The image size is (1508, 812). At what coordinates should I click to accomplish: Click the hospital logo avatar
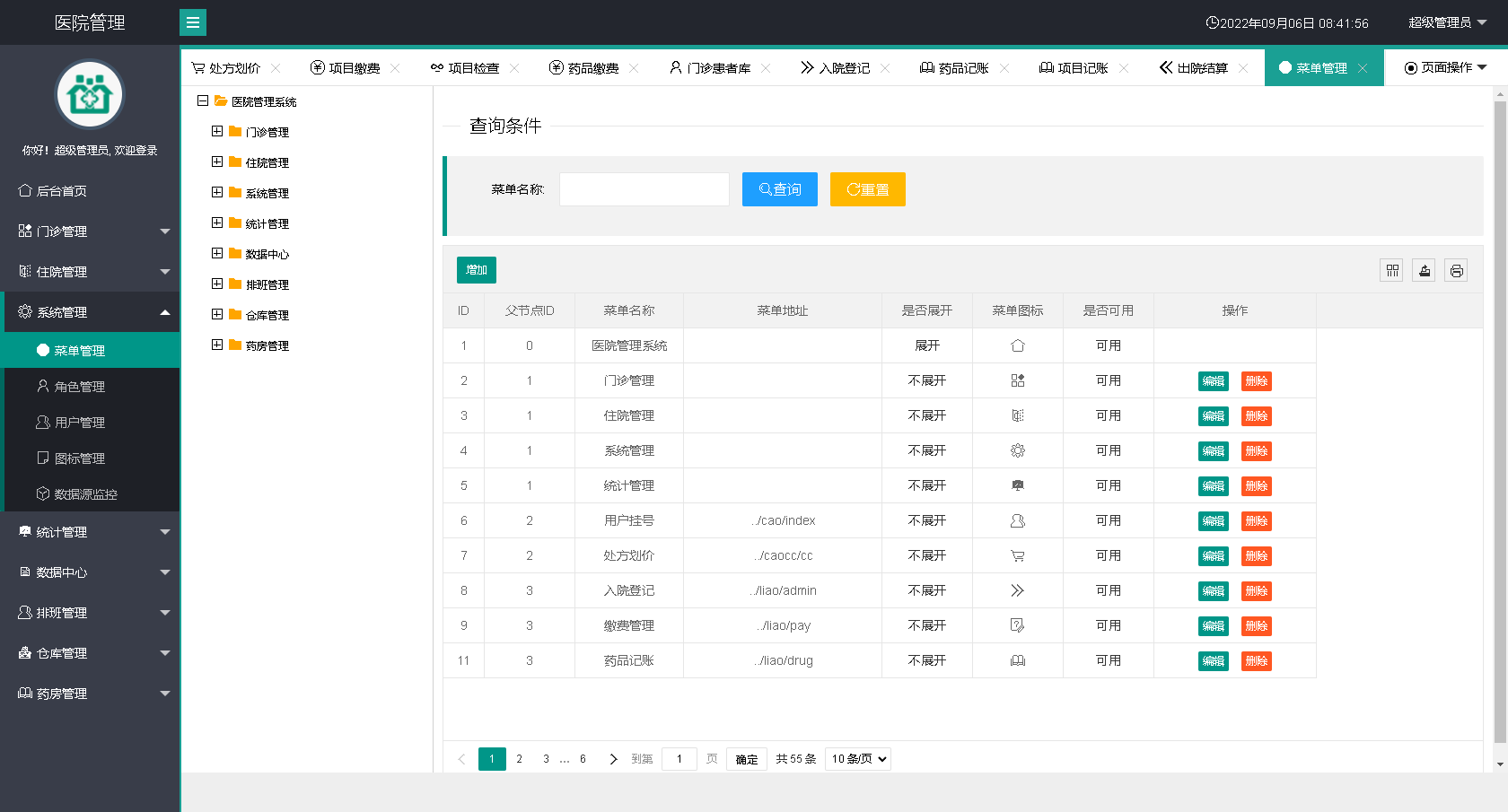(90, 94)
